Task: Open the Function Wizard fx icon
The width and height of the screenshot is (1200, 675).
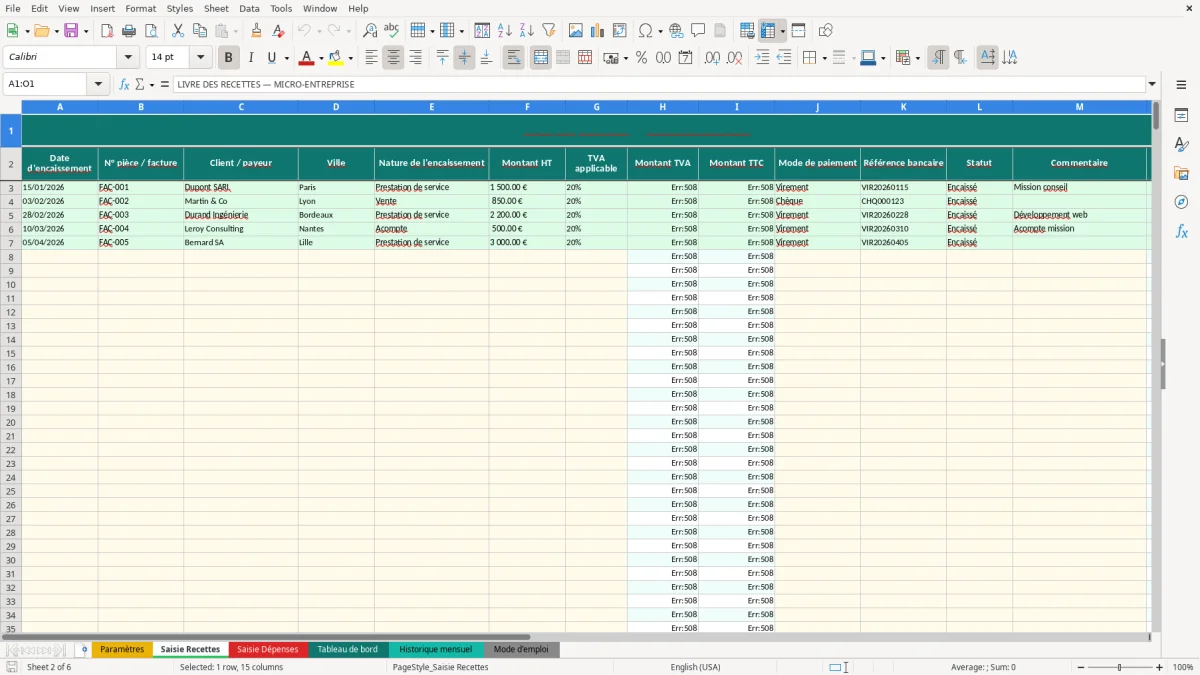Action: point(124,84)
